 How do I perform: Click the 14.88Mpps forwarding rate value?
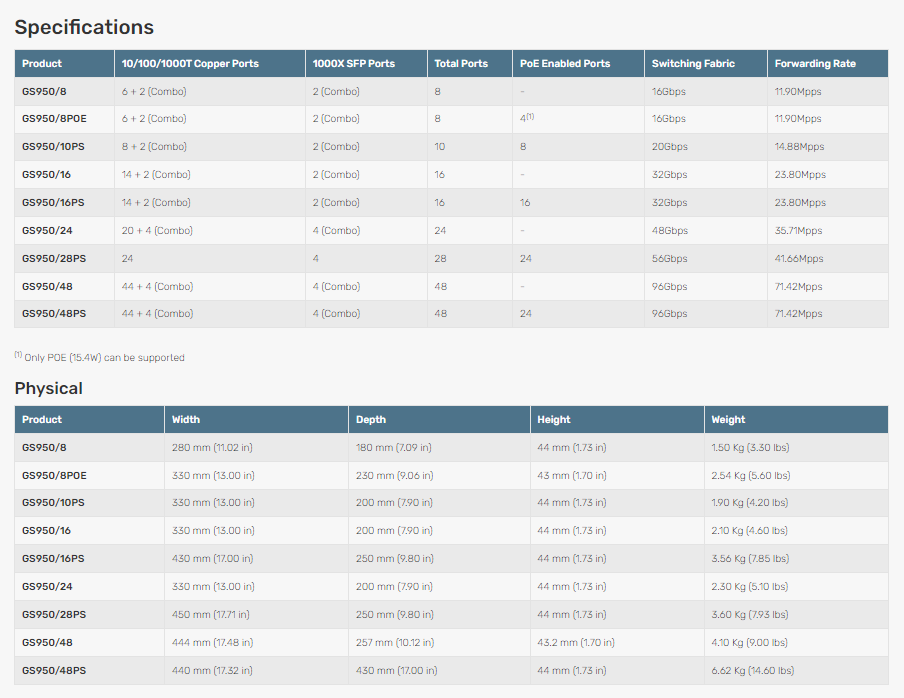point(799,146)
